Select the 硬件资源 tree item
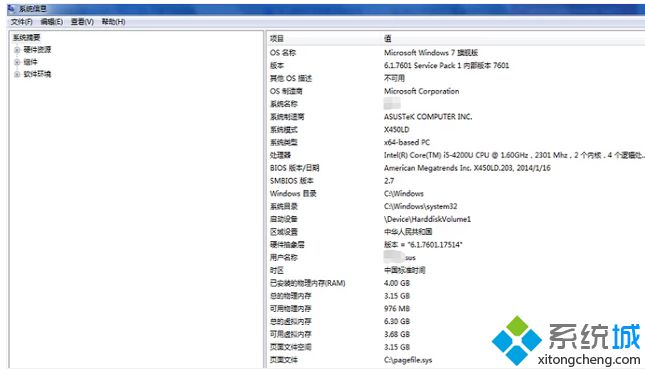The width and height of the screenshot is (645, 370). (37, 50)
